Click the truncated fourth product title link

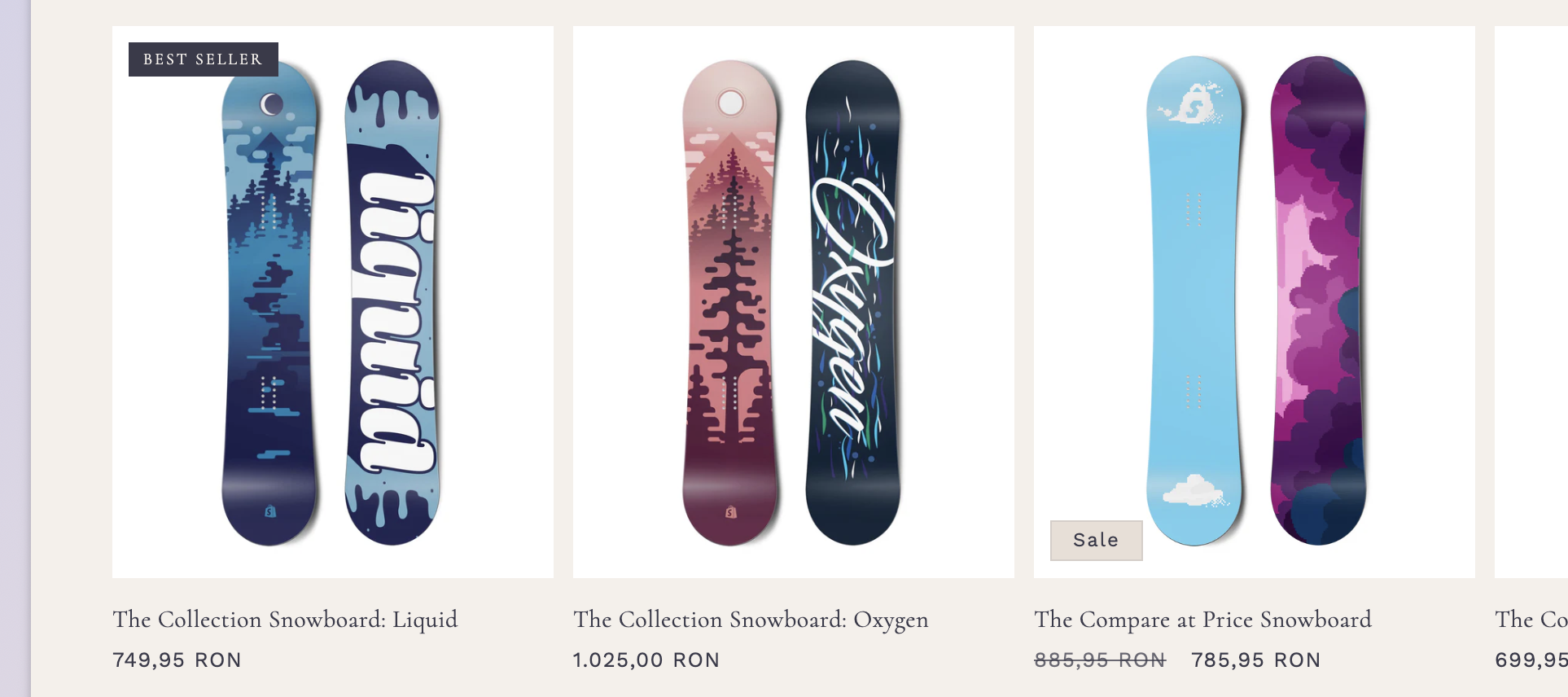click(x=1530, y=620)
